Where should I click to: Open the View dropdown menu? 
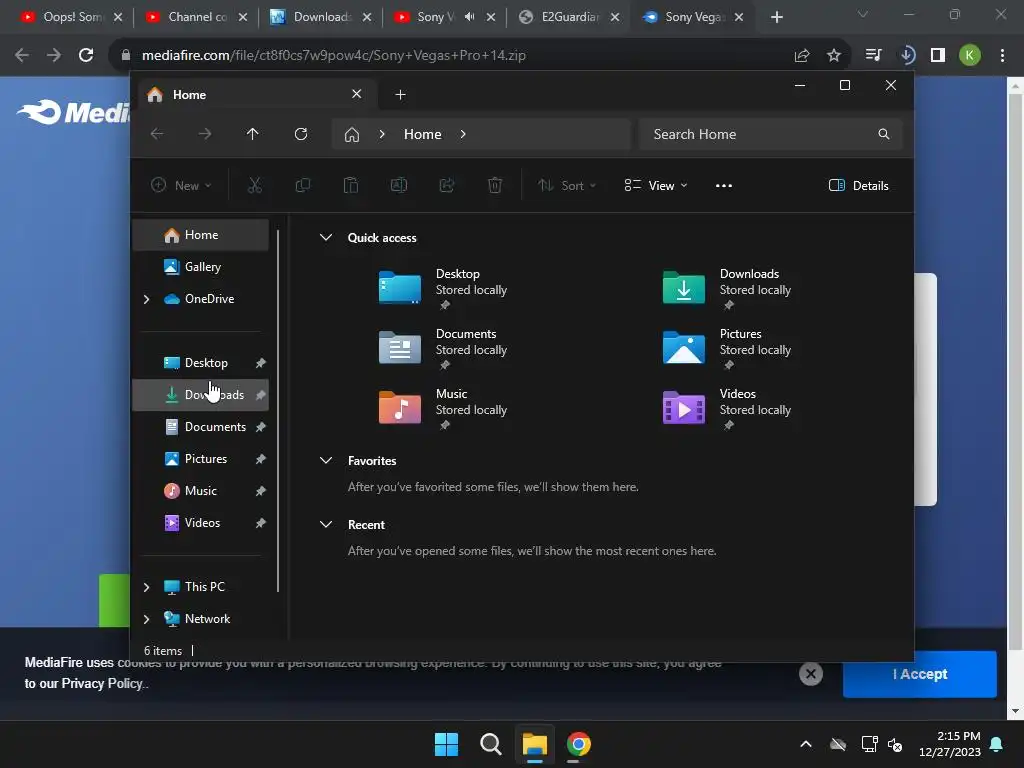(656, 185)
